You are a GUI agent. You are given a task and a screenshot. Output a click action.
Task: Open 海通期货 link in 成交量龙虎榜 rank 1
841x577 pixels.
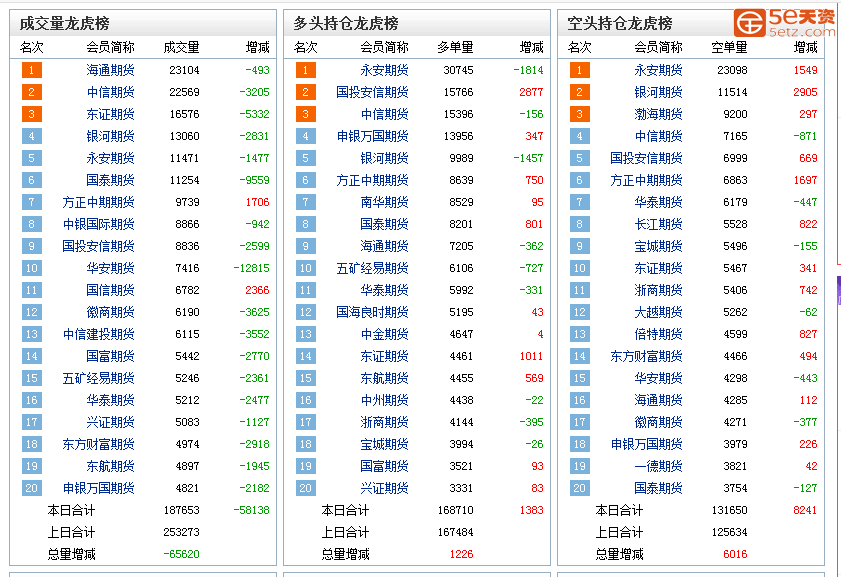(x=110, y=70)
